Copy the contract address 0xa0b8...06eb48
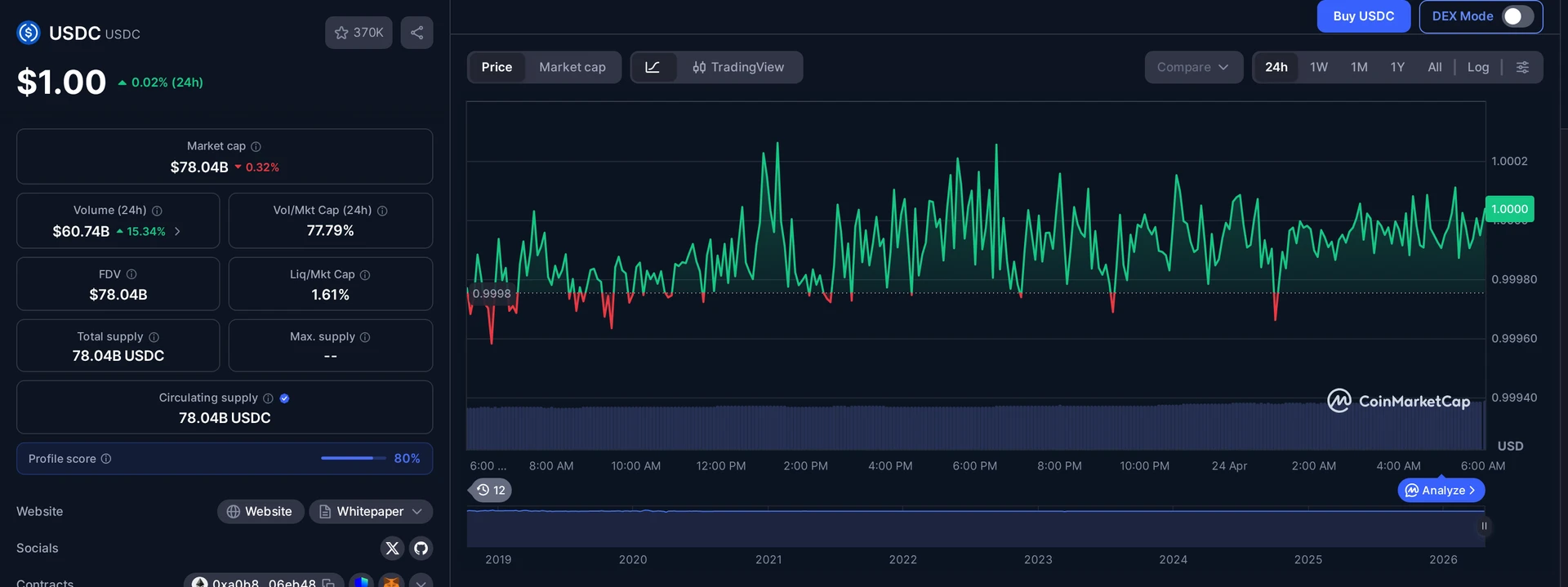 [x=328, y=583]
